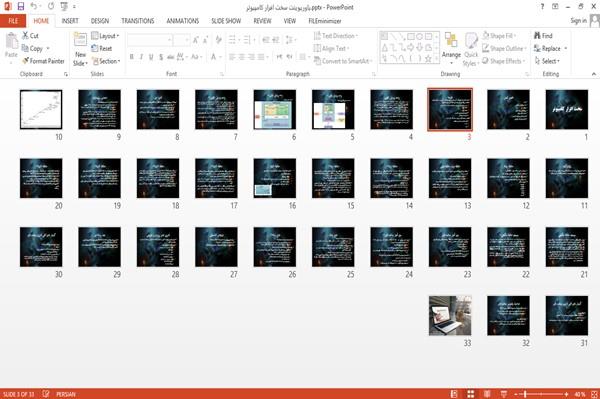
Task: Open the REVIEW tab
Action: pos(262,21)
